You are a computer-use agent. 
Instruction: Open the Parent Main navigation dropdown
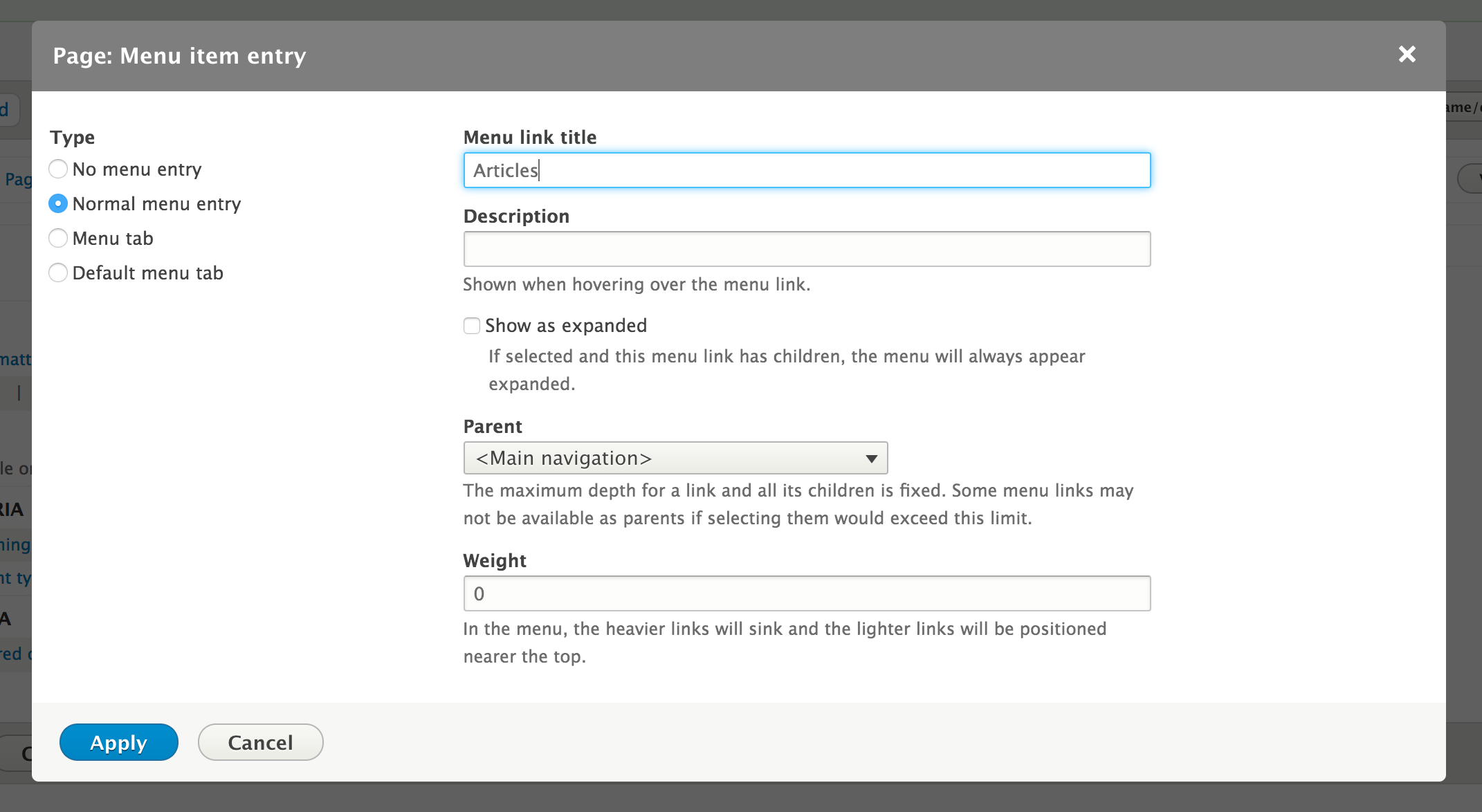click(x=675, y=458)
